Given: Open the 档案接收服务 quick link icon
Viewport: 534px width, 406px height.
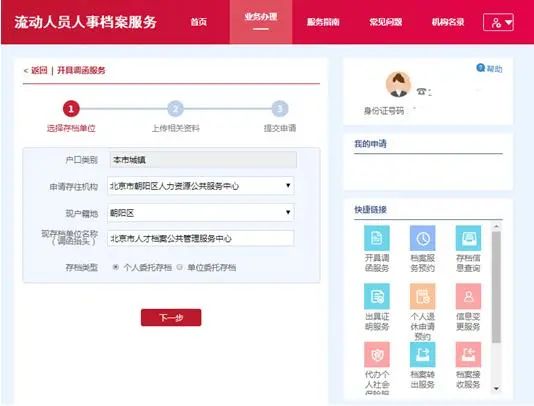Looking at the screenshot, I should click(x=469, y=355).
